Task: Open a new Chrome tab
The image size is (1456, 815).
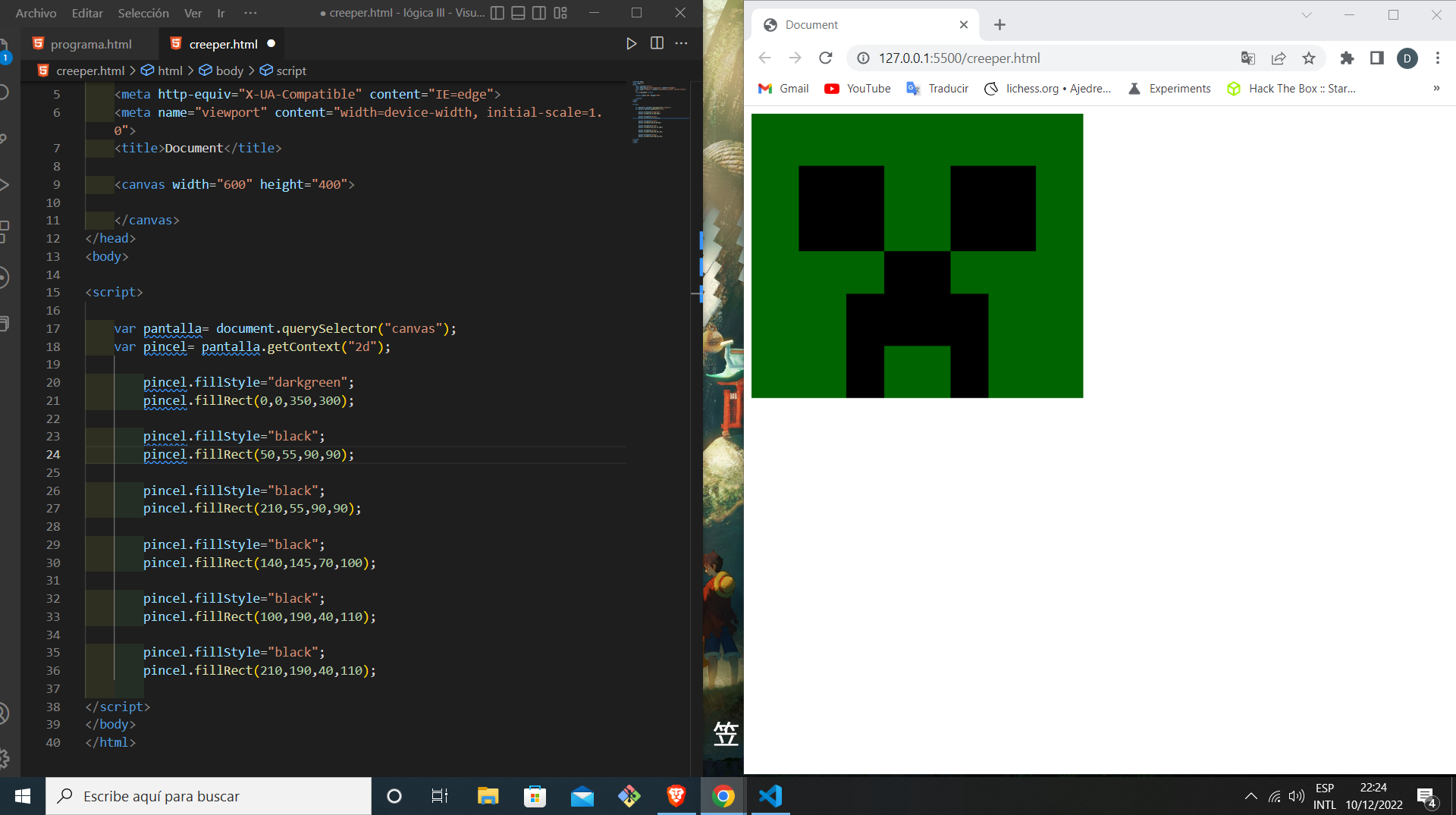Action: click(x=999, y=25)
